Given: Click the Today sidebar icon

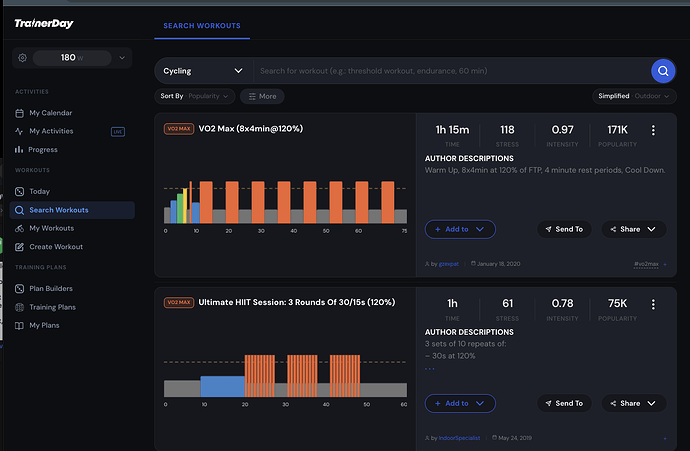Looking at the screenshot, I should point(19,191).
